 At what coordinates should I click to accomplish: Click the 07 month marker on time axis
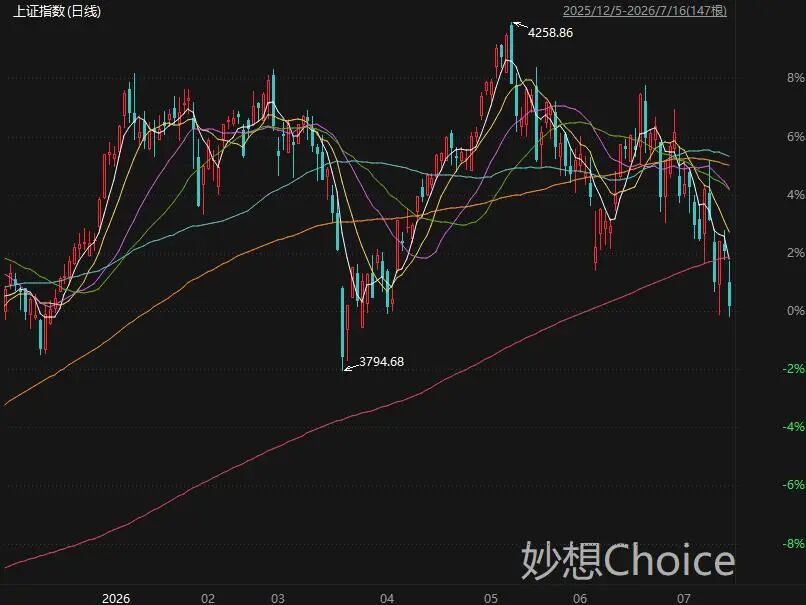coord(684,599)
